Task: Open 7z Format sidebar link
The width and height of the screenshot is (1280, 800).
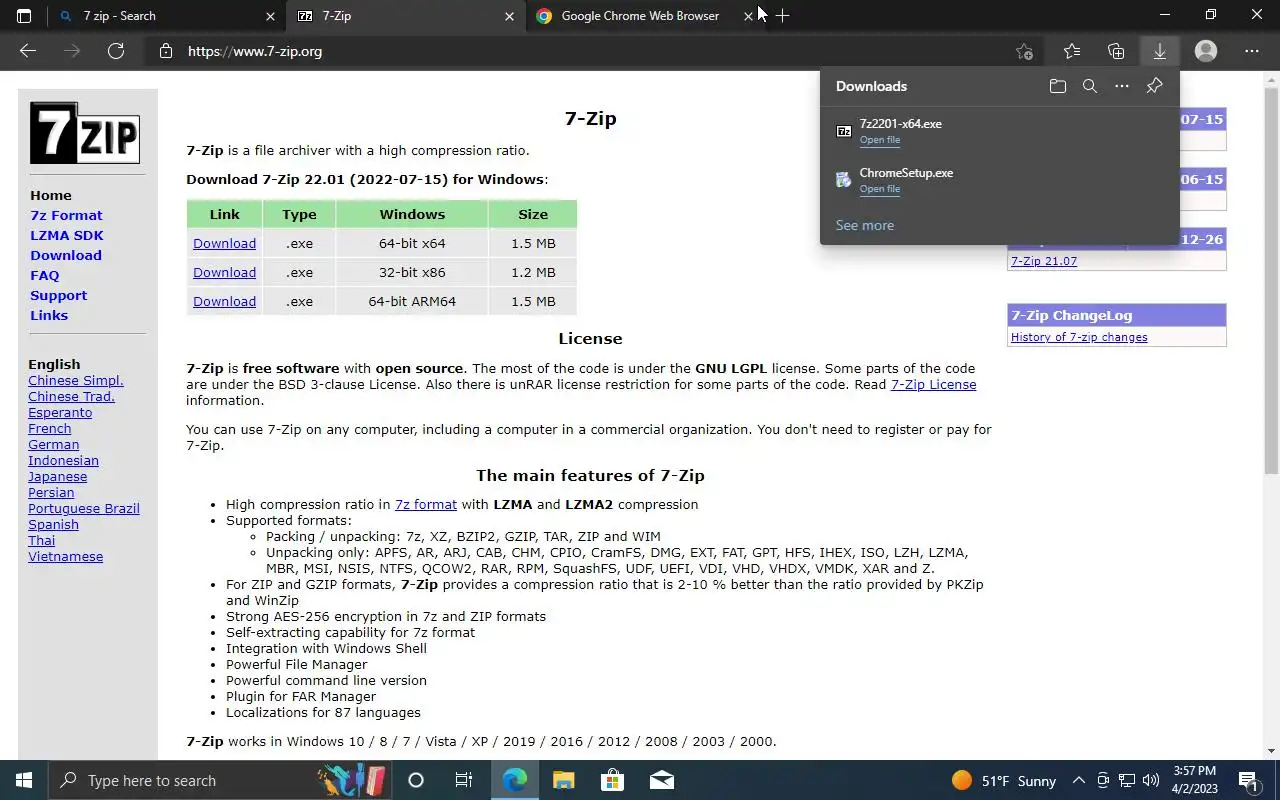Action: click(66, 215)
